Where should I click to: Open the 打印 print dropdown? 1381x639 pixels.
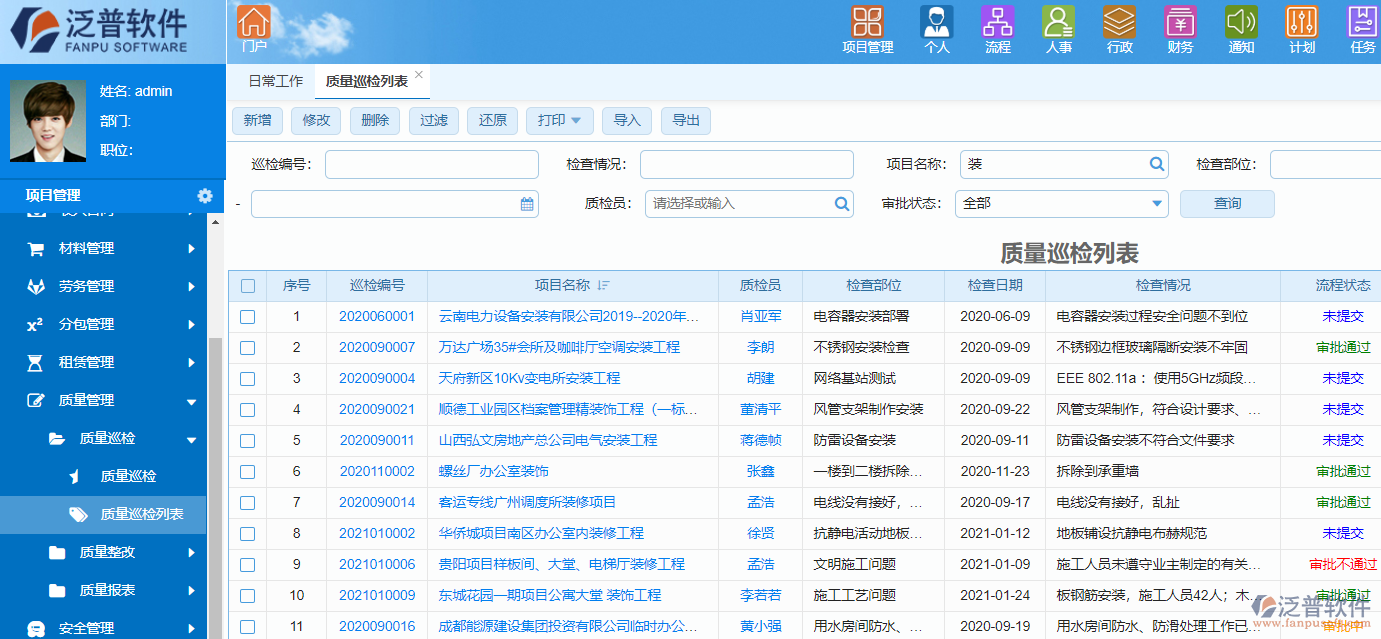560,121
